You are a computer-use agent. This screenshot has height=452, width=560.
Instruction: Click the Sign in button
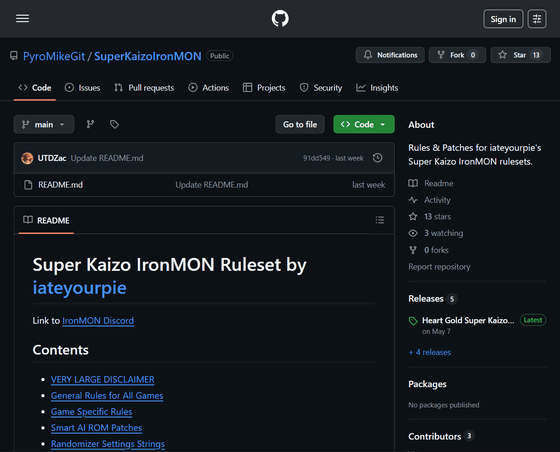pyautogui.click(x=503, y=19)
